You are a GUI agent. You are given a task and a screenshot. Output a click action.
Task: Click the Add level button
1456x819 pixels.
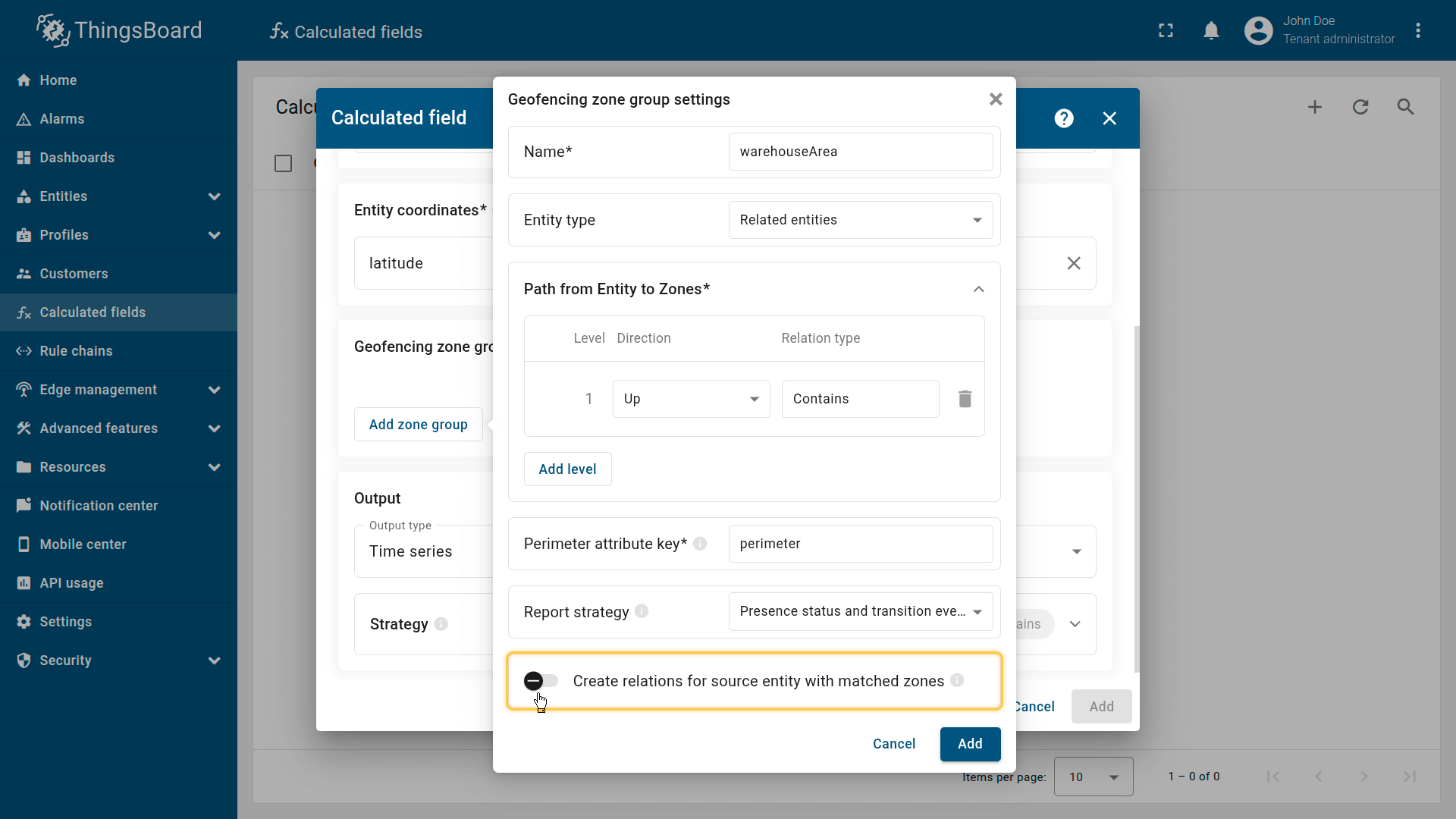567,469
